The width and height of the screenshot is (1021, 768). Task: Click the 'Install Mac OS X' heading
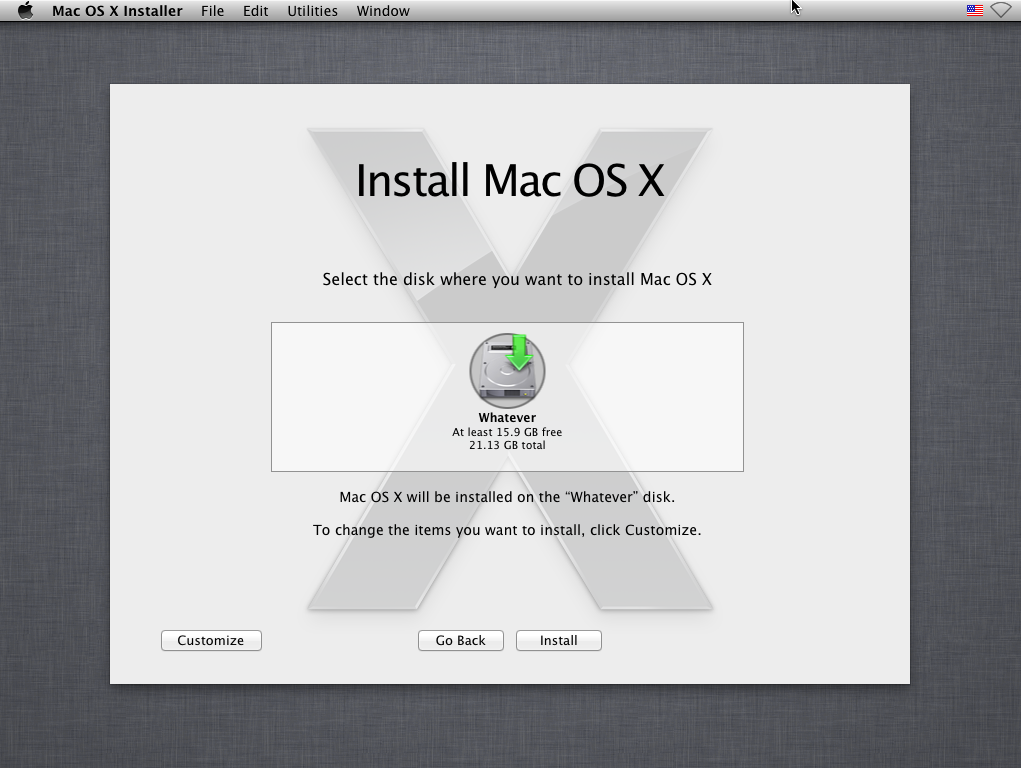pyautogui.click(x=510, y=180)
